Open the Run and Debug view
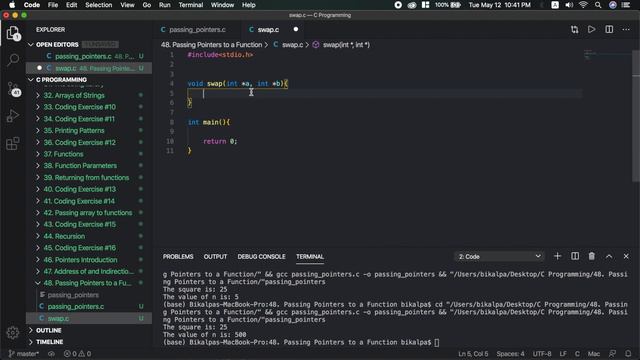This screenshot has width=640, height=360. tap(13, 116)
